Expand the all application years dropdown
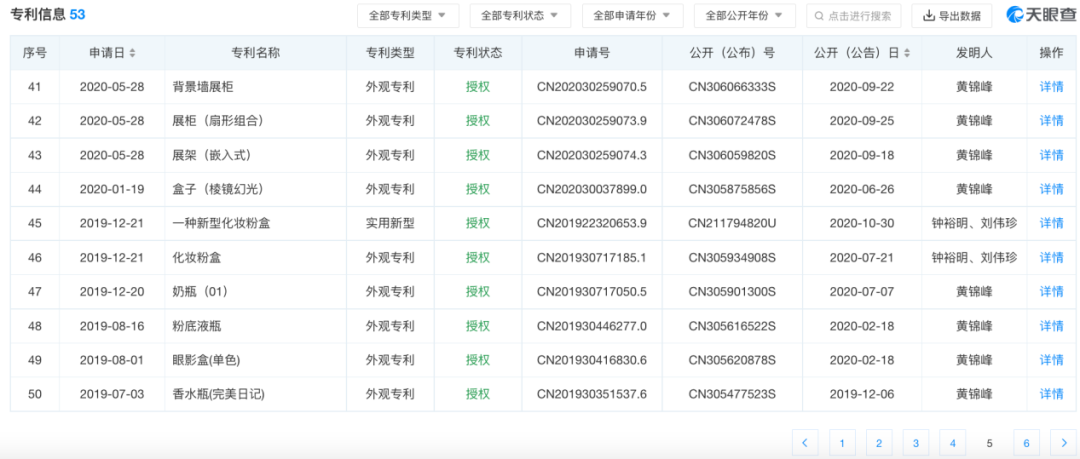Screen dimensions: 1080x459 pos(631,16)
